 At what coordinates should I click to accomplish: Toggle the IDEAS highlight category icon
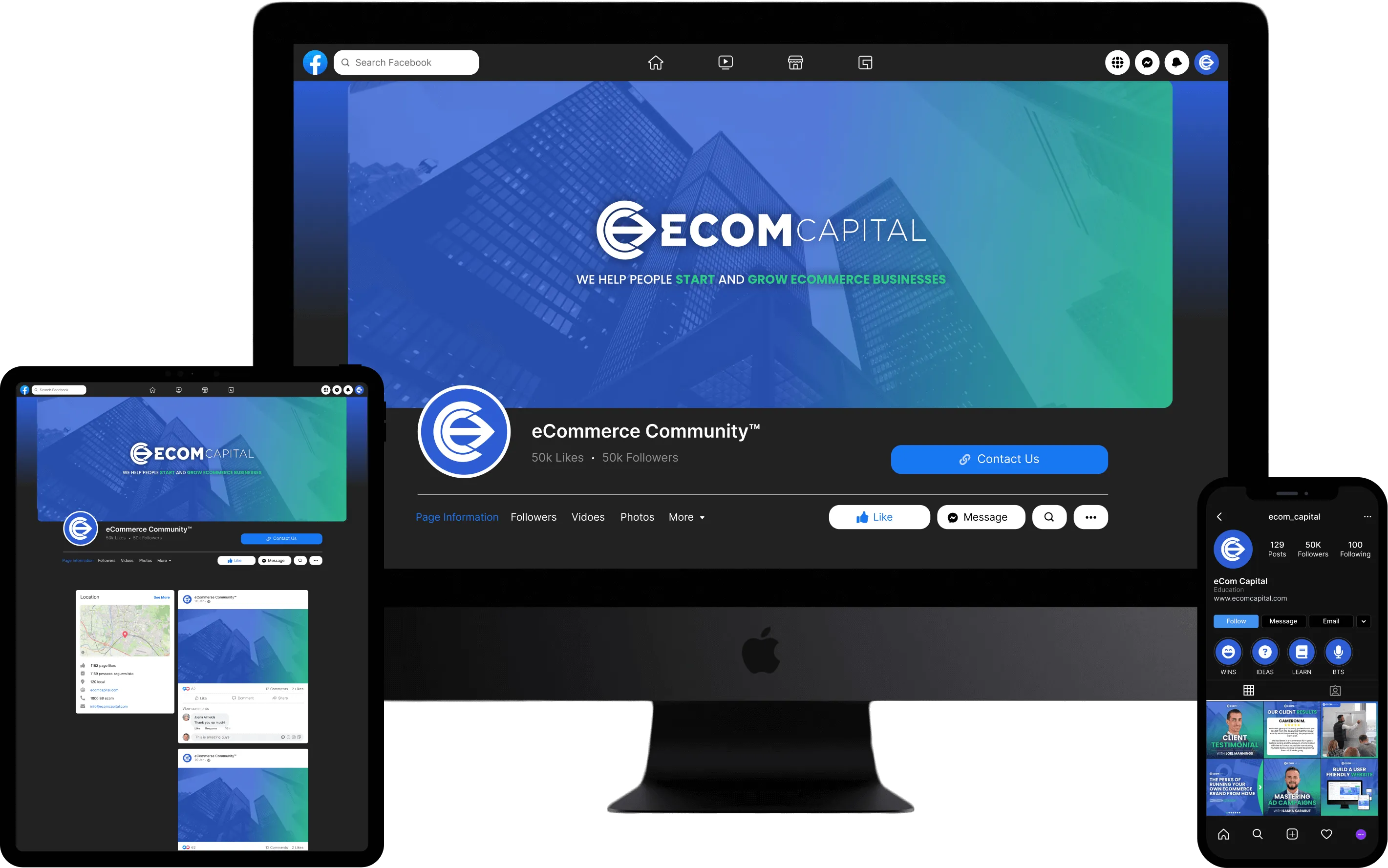1264,652
